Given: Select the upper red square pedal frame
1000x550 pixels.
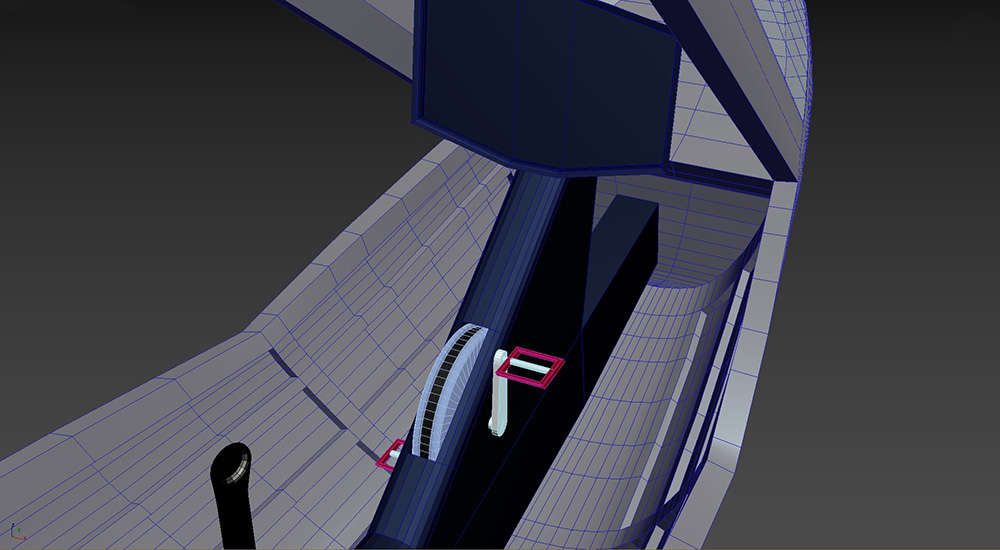Looking at the screenshot, I should coord(536,356).
